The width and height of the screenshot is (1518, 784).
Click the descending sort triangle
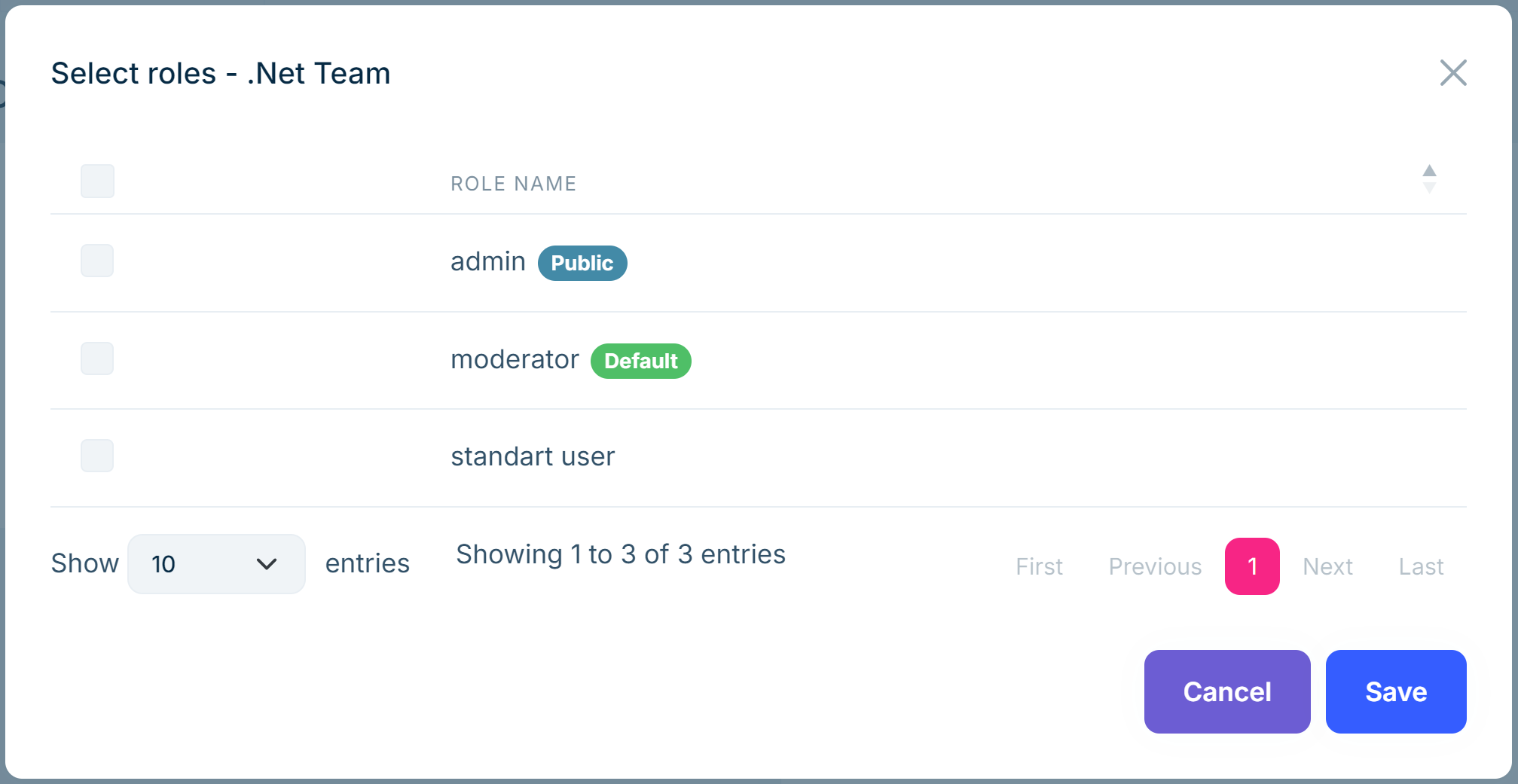pyautogui.click(x=1429, y=187)
